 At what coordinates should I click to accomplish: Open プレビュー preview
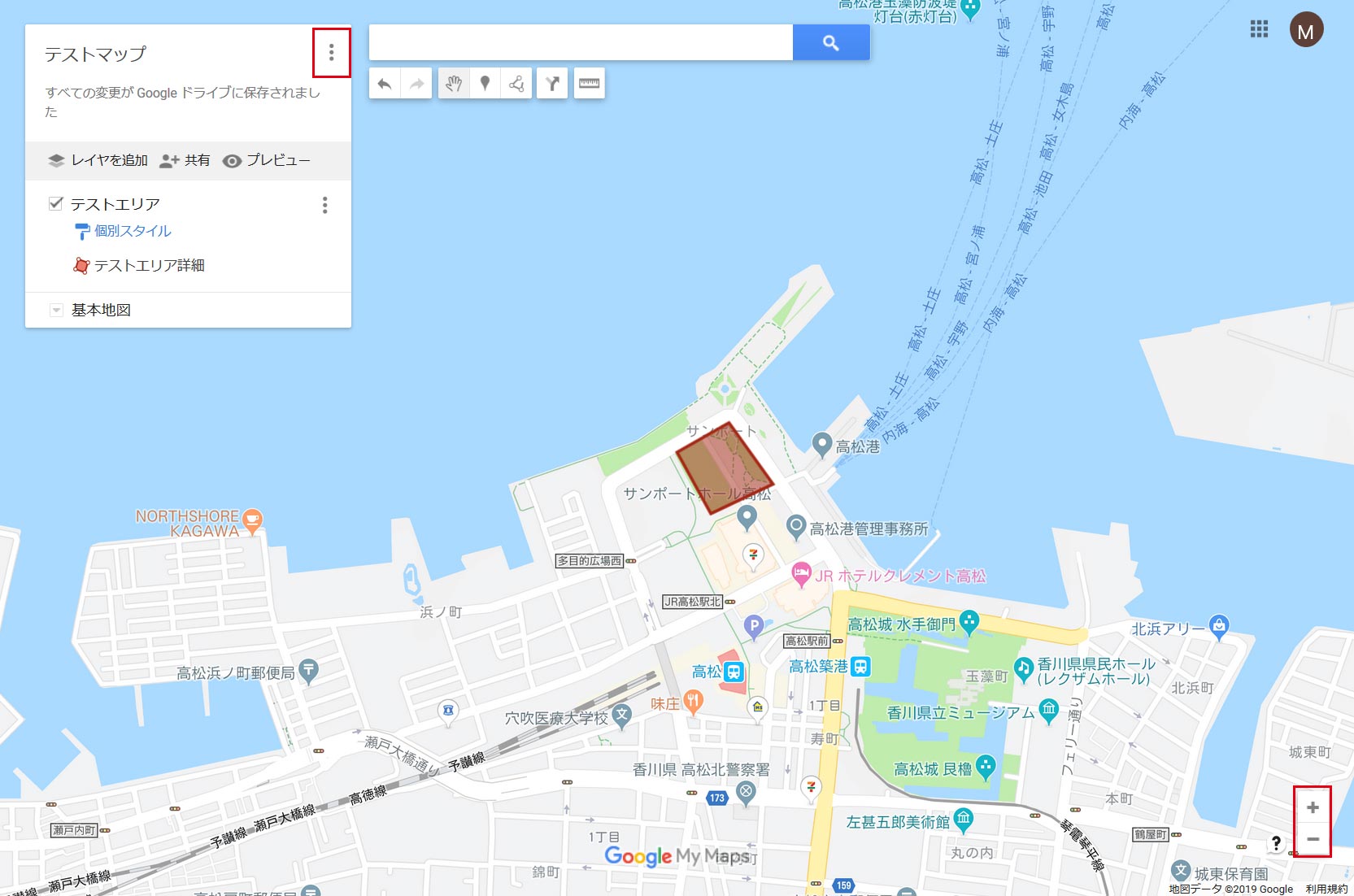coord(267,160)
